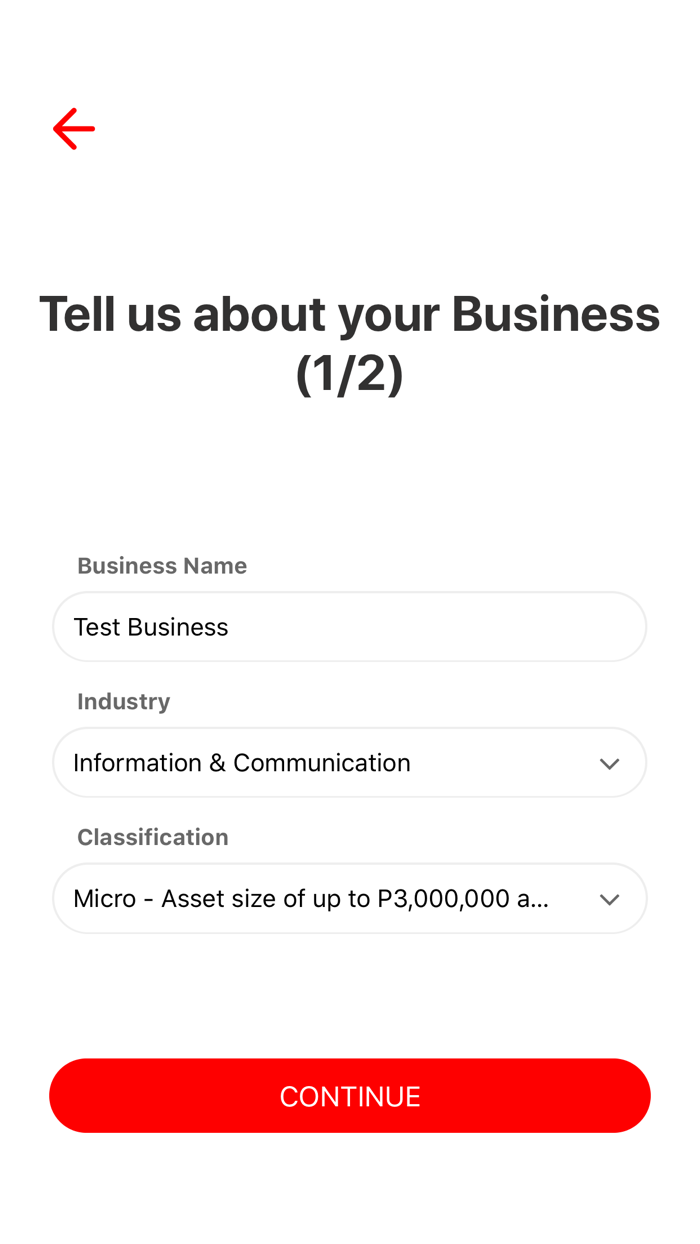
Task: Open the Industry dropdown
Action: 349,763
